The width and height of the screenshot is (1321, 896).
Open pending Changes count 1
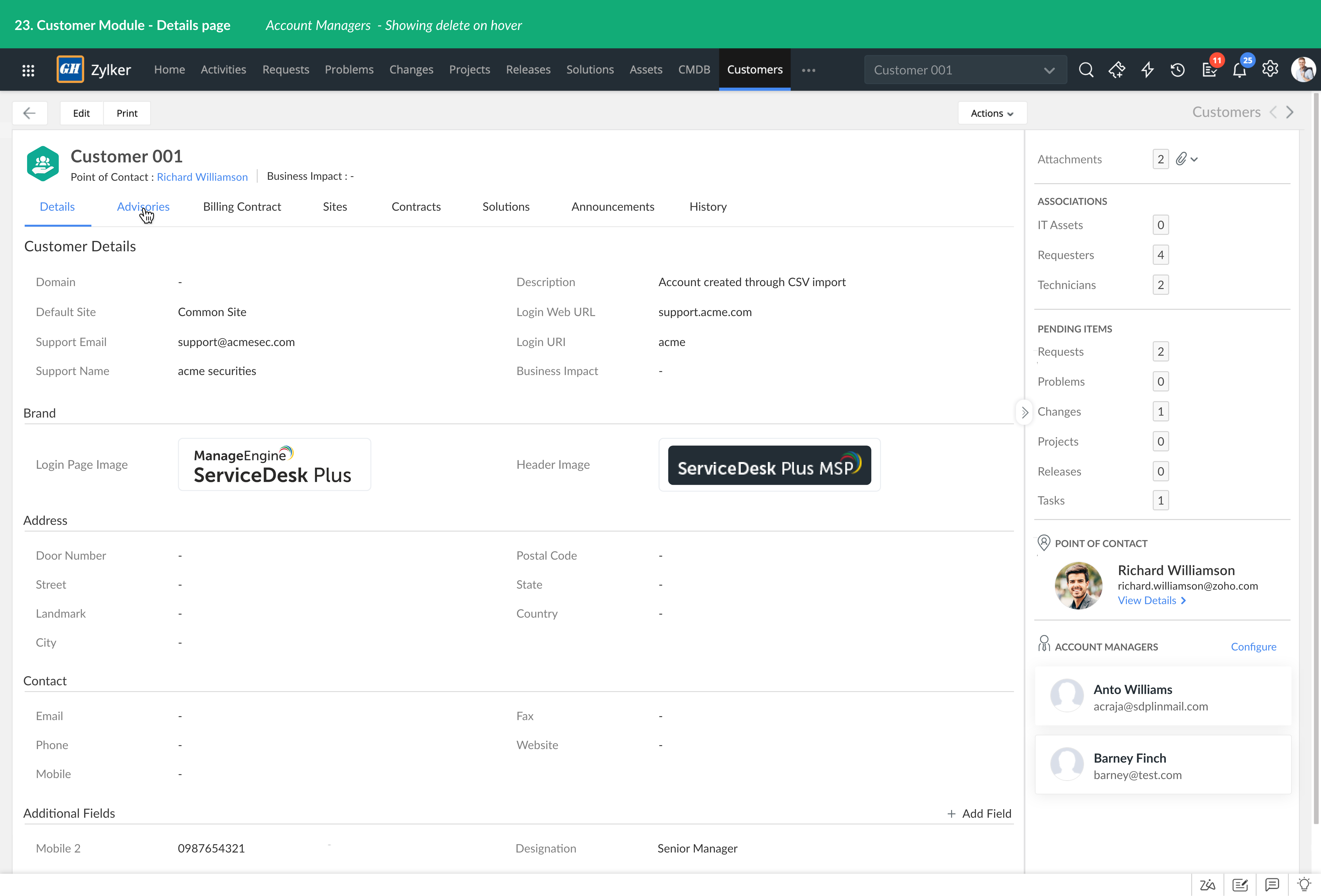[1161, 411]
